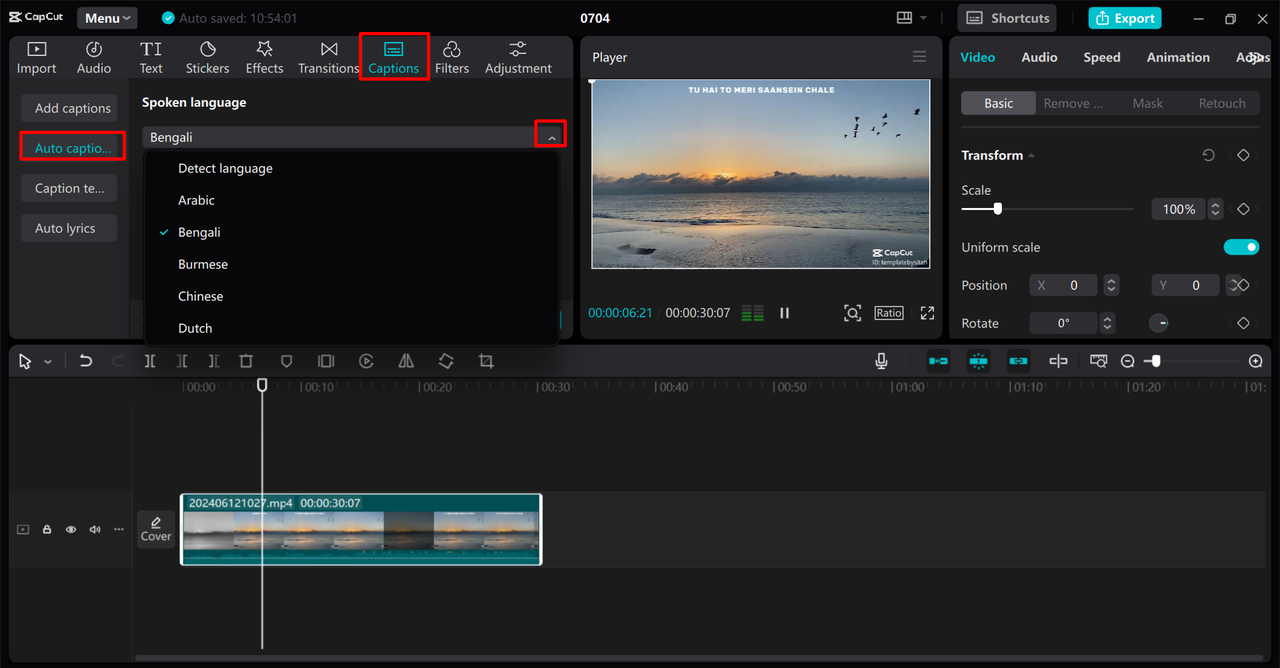The height and width of the screenshot is (668, 1280).
Task: Zoom in on the timeline
Action: click(x=1256, y=361)
